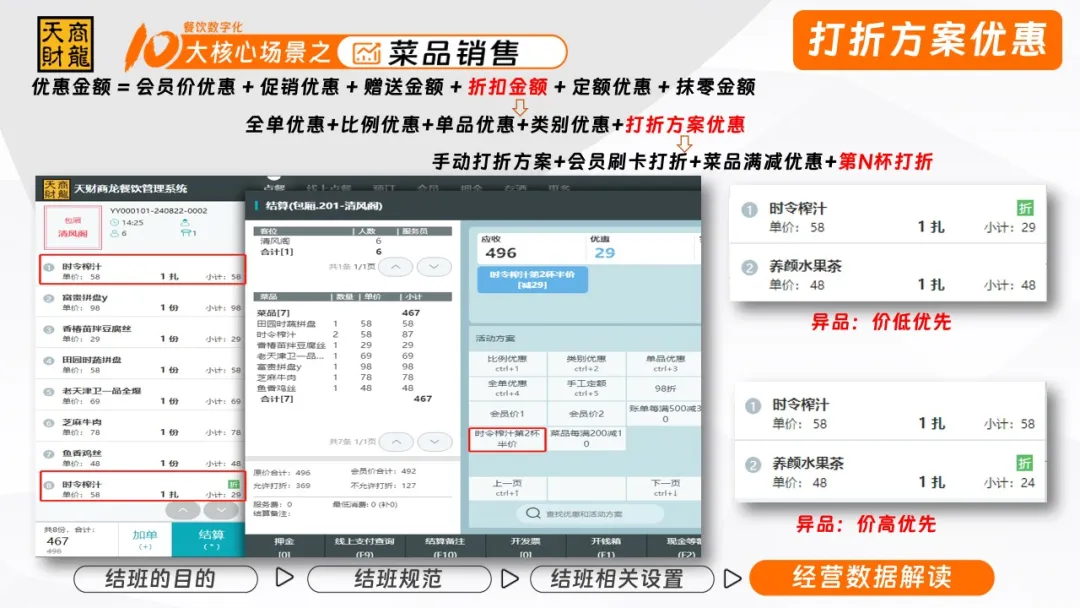This screenshot has width=1080, height=608.
Task: Click the 应收 amount 496
Action: (x=501, y=253)
